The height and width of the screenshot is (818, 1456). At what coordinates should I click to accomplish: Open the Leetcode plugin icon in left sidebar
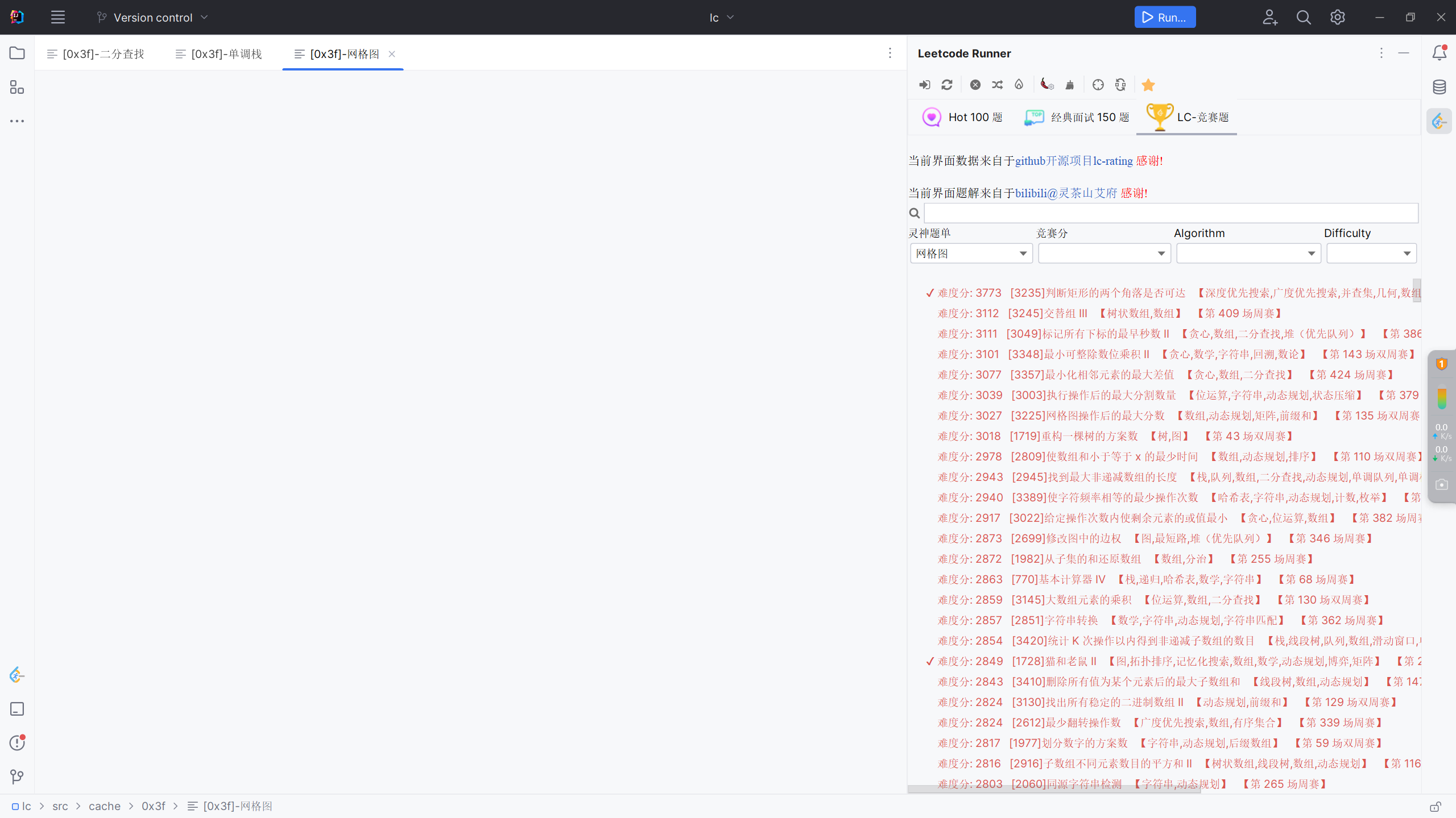click(x=17, y=675)
